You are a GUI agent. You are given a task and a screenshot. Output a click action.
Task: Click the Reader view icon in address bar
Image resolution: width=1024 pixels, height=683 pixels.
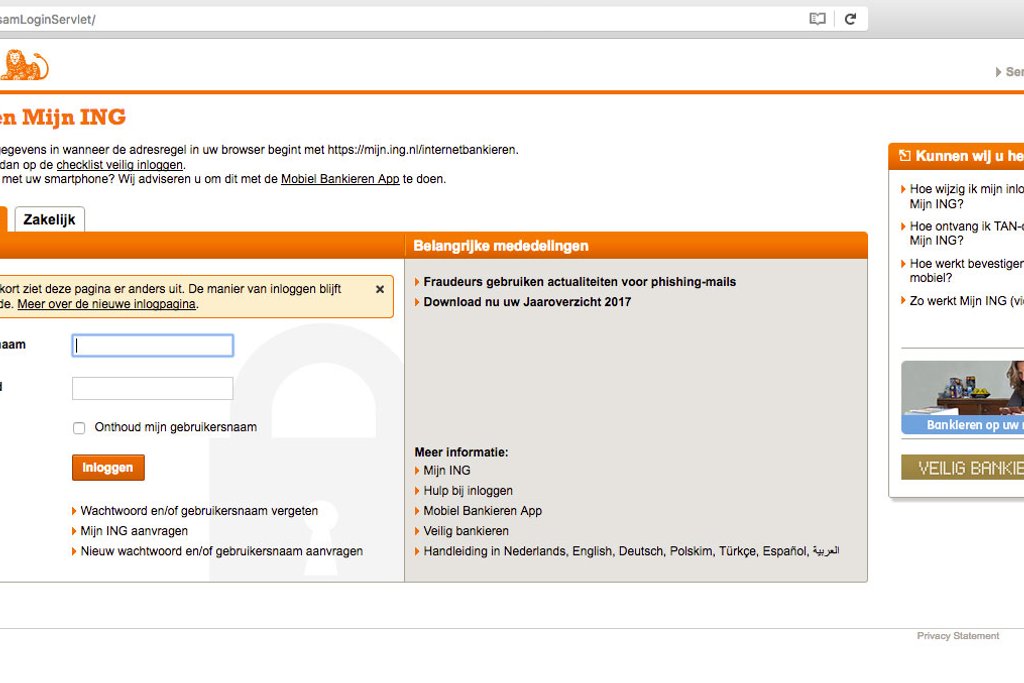click(x=817, y=19)
